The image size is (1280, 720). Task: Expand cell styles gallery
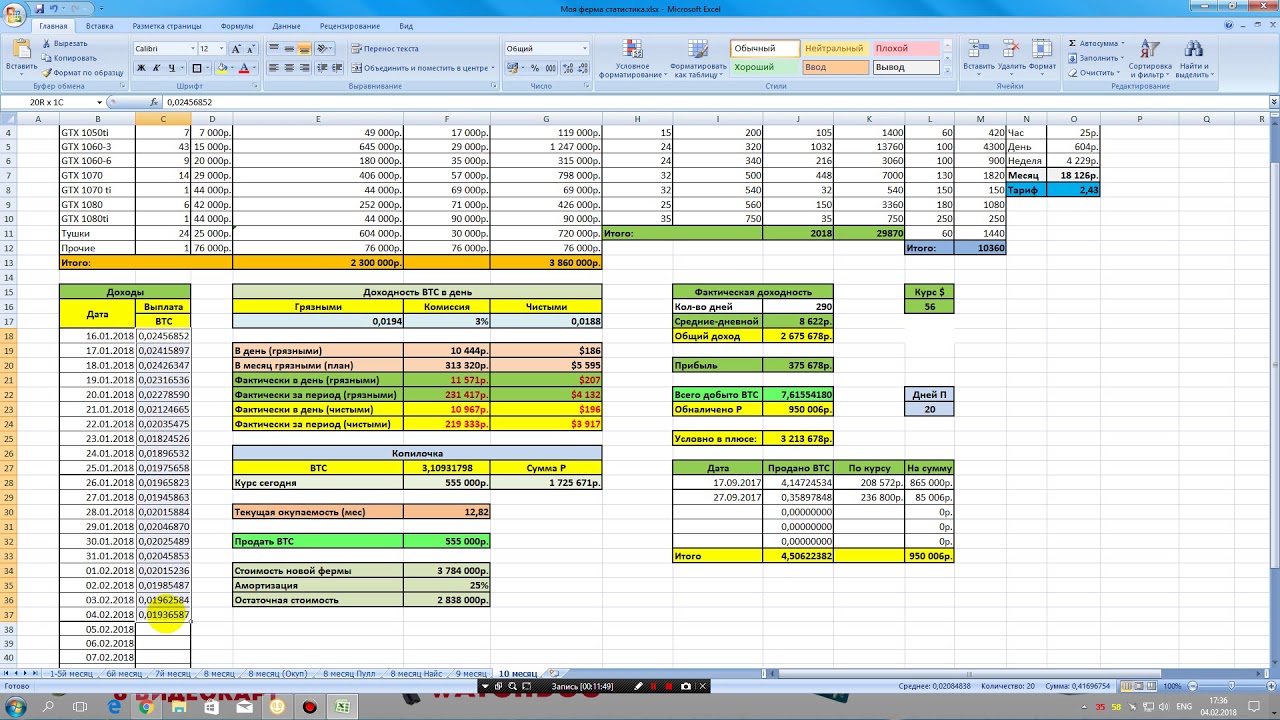pos(949,70)
